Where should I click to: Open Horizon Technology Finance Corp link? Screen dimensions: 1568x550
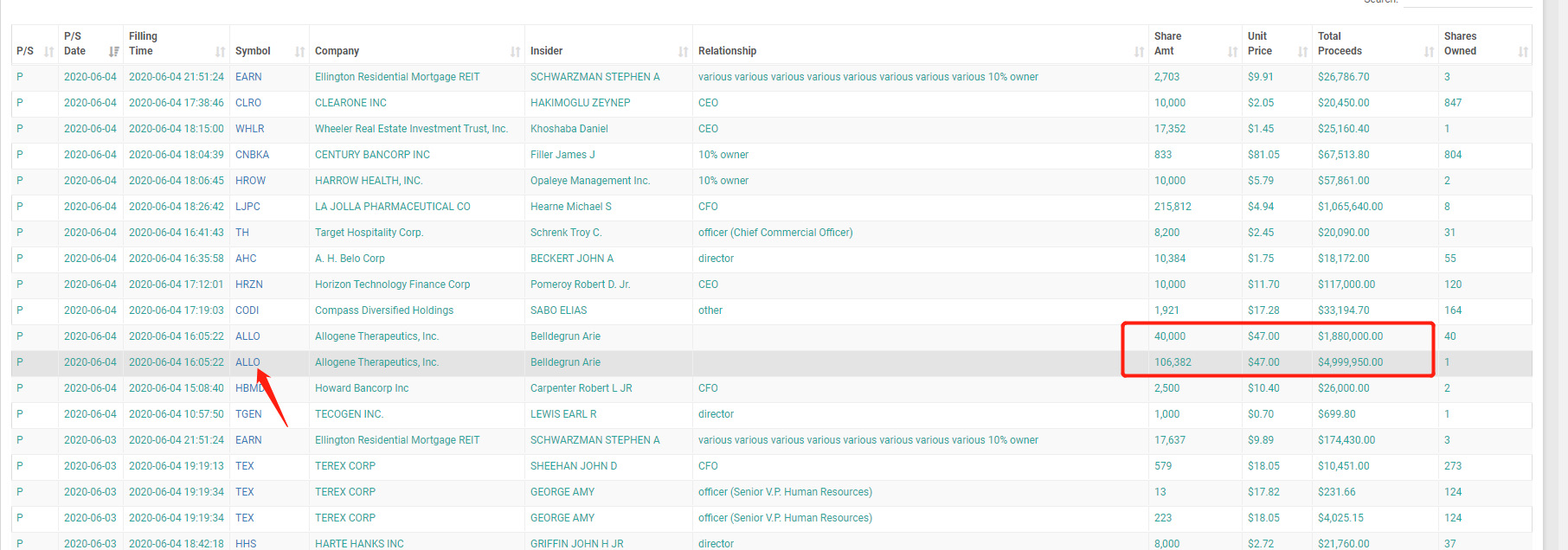point(393,285)
